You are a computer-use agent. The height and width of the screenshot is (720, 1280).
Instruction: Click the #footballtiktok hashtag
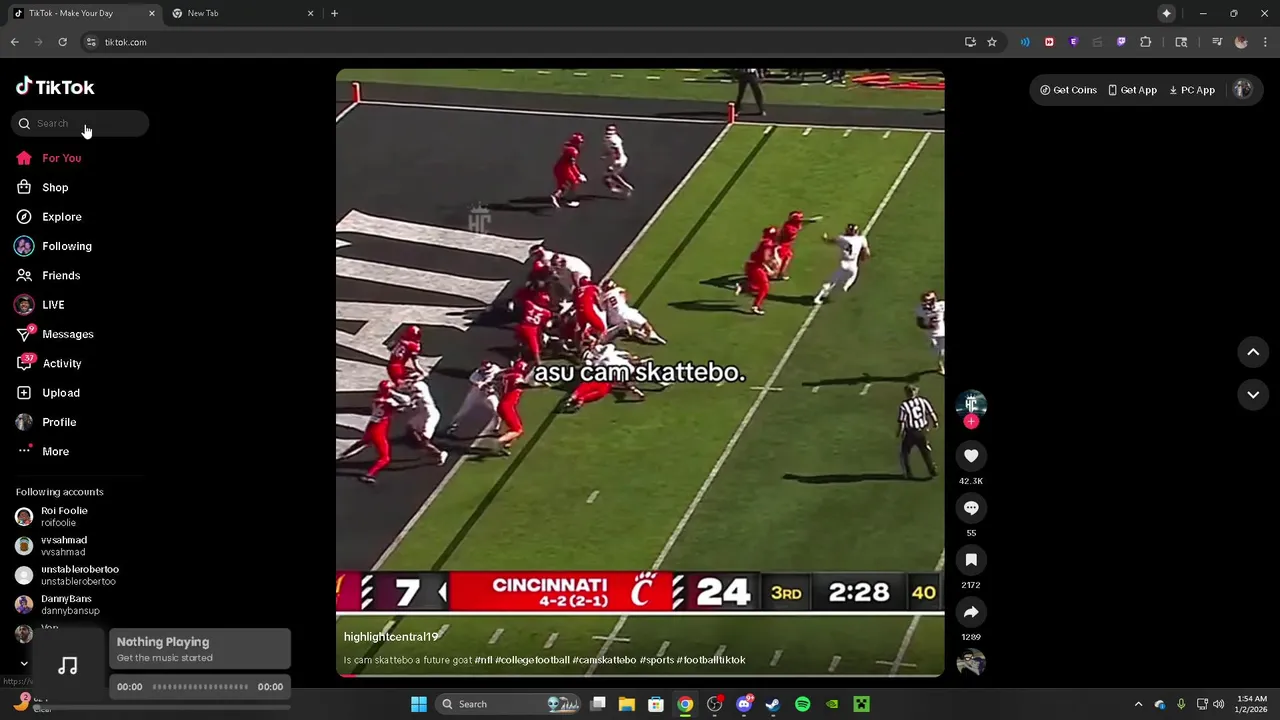(711, 660)
